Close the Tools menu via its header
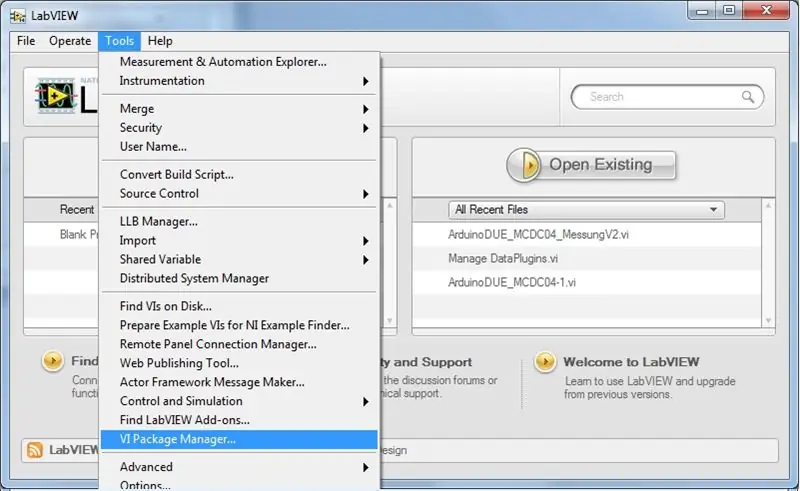This screenshot has height=491, width=800. pyautogui.click(x=119, y=41)
